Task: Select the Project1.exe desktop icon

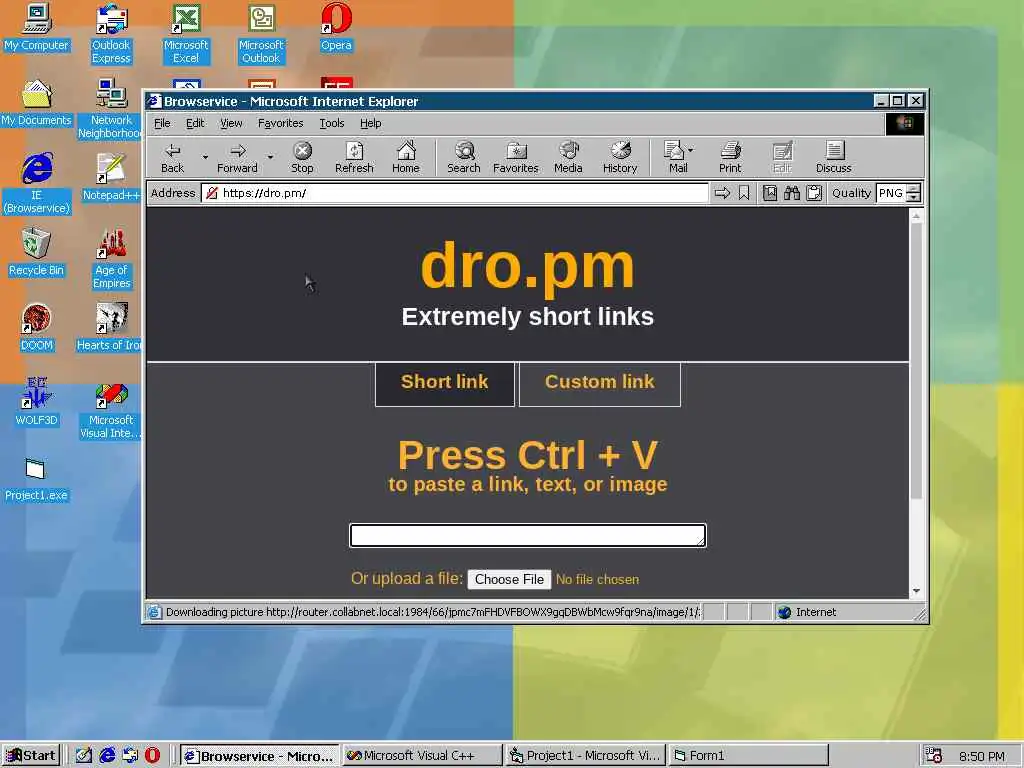Action: tap(37, 480)
